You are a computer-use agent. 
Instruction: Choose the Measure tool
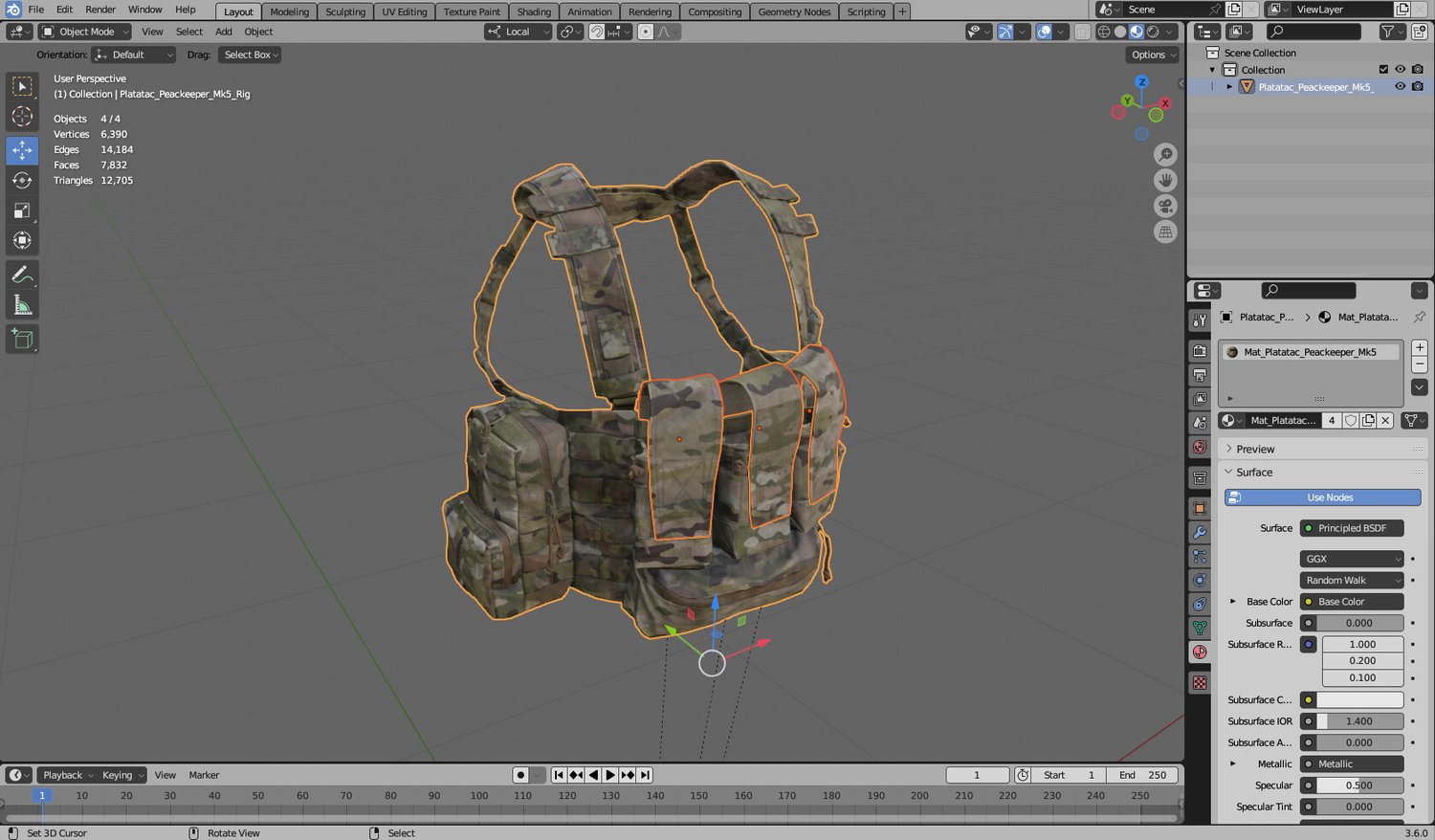22,305
